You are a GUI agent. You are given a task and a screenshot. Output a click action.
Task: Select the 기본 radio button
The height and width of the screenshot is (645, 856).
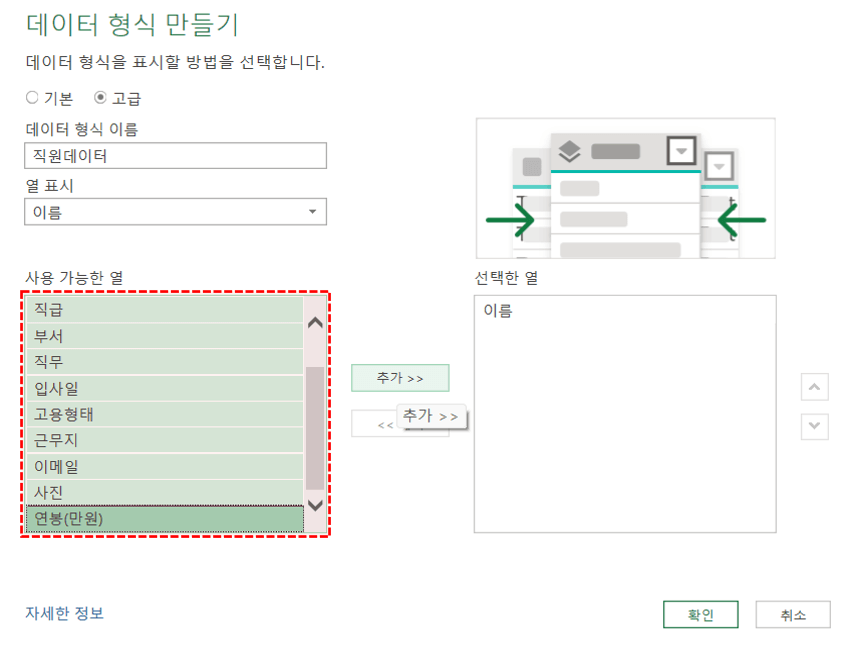point(31,98)
